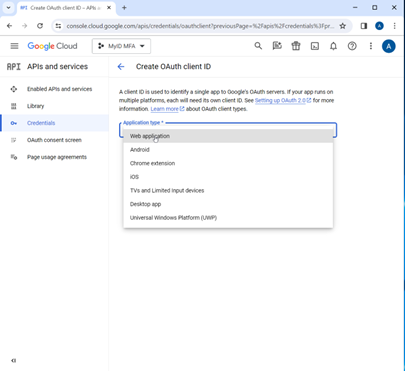405x371 pixels.
Task: Click the OAuth consent screen icon
Action: (x=14, y=140)
